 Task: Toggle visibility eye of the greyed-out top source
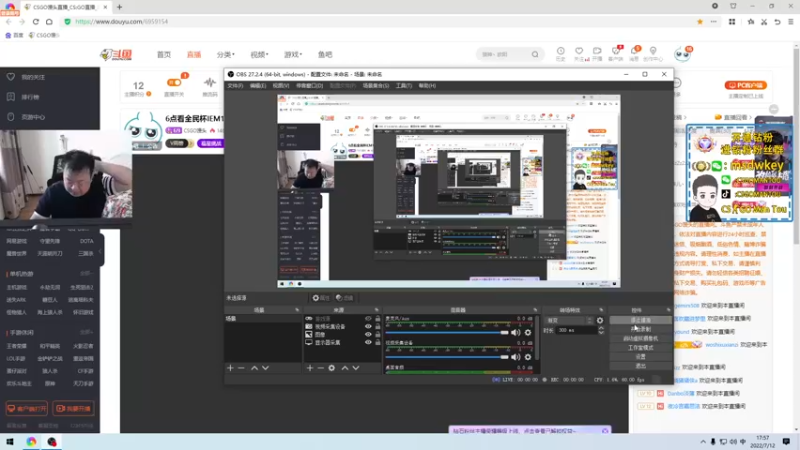[368, 318]
